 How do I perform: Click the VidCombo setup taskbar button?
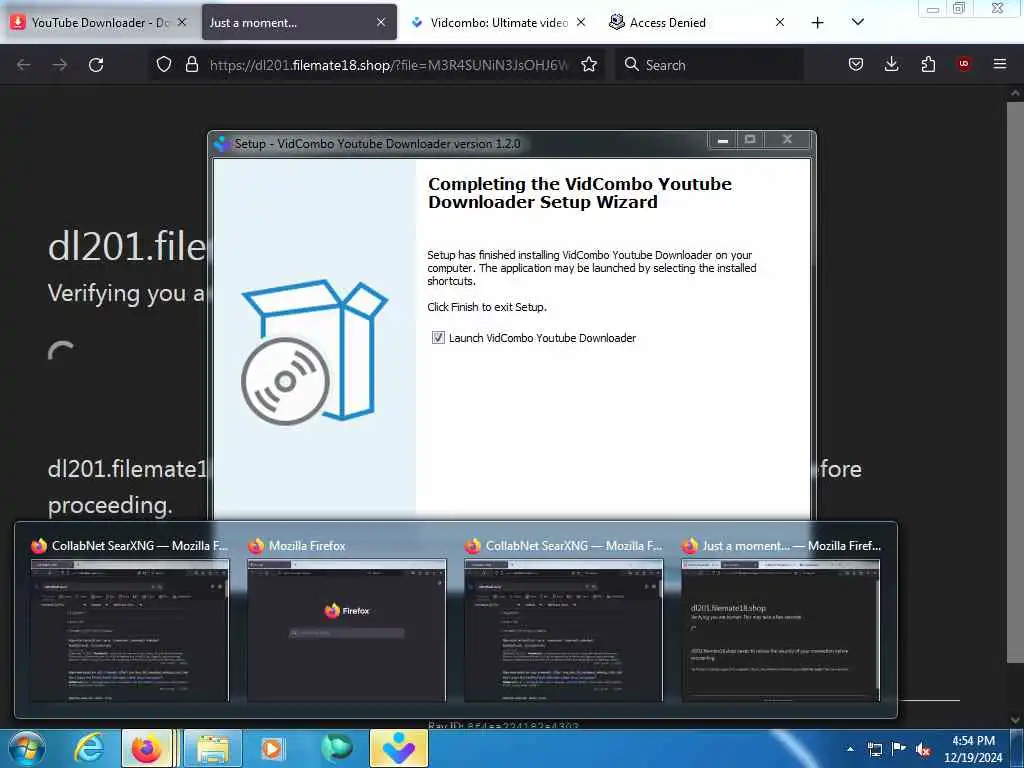pos(399,748)
